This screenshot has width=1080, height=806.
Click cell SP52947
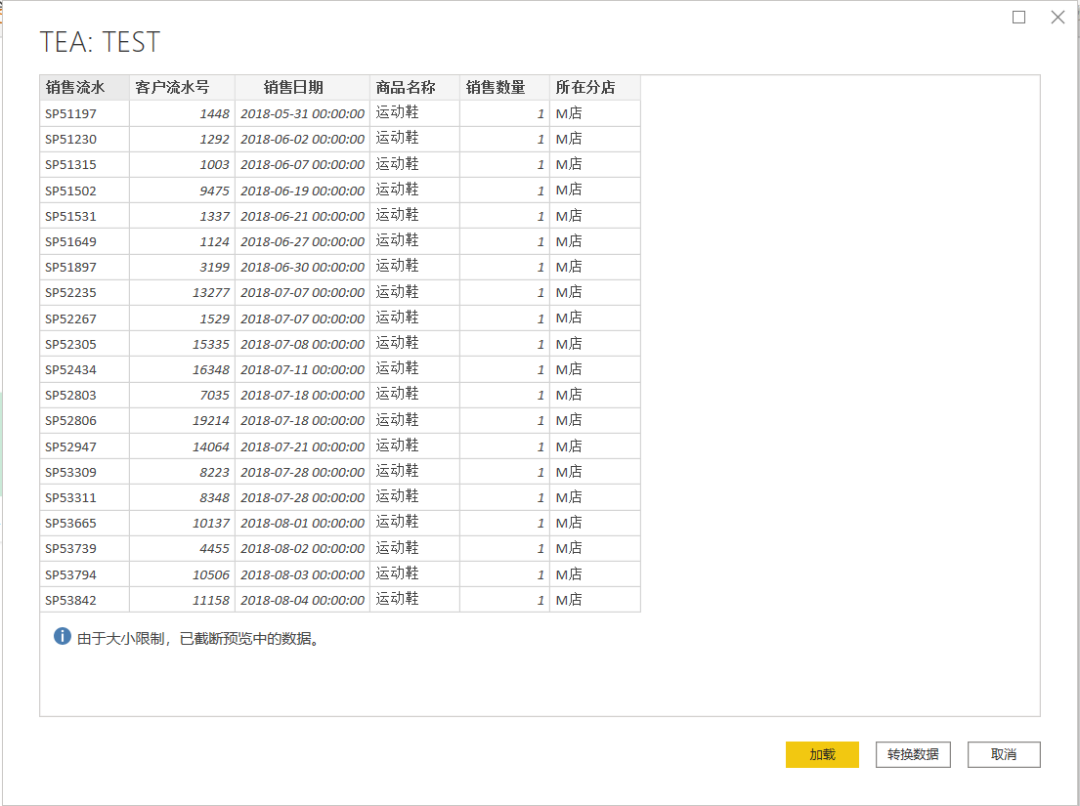[x=85, y=447]
